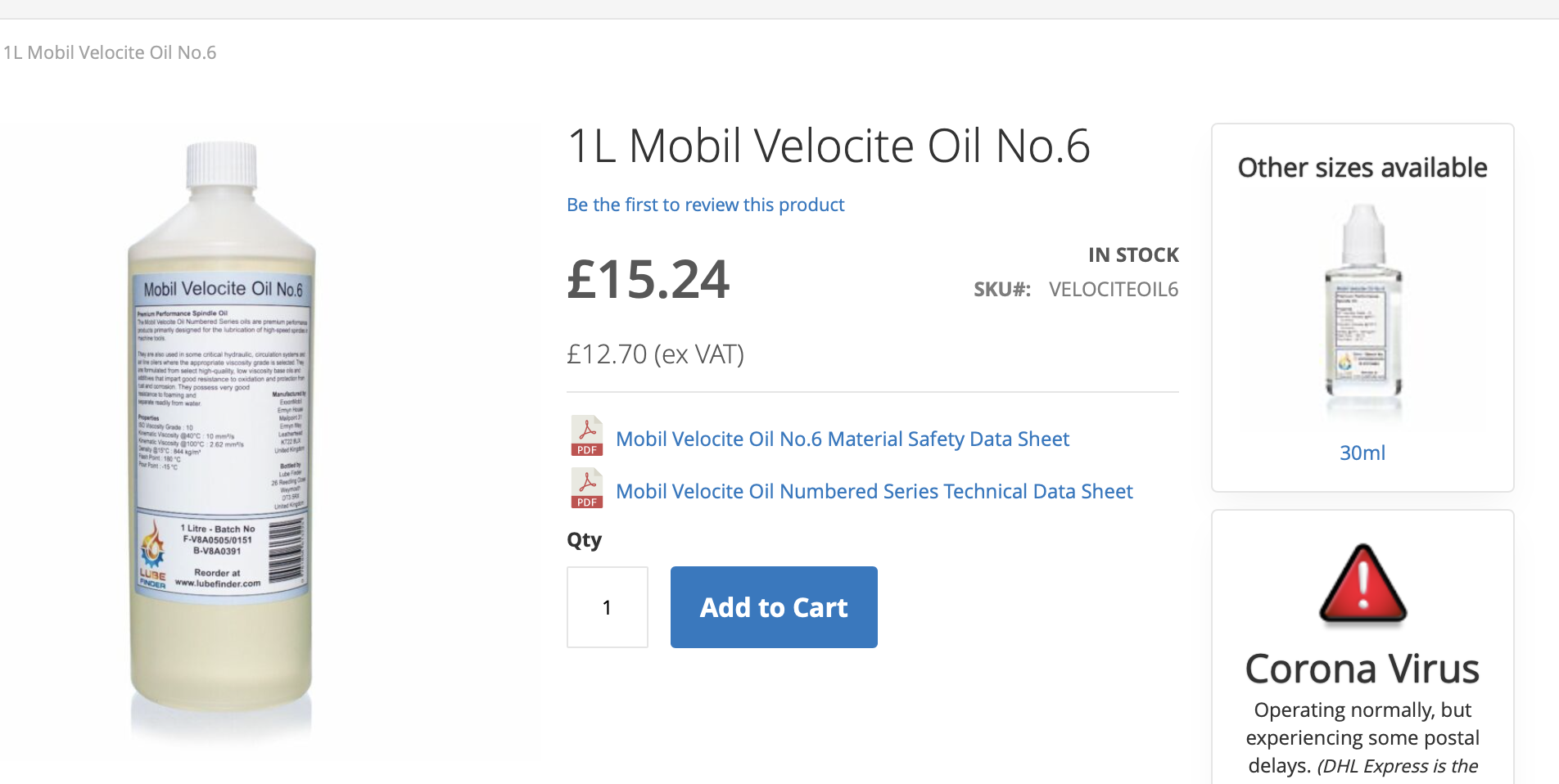The width and height of the screenshot is (1559, 784).
Task: Click the red warning triangle icon
Action: 1362,584
